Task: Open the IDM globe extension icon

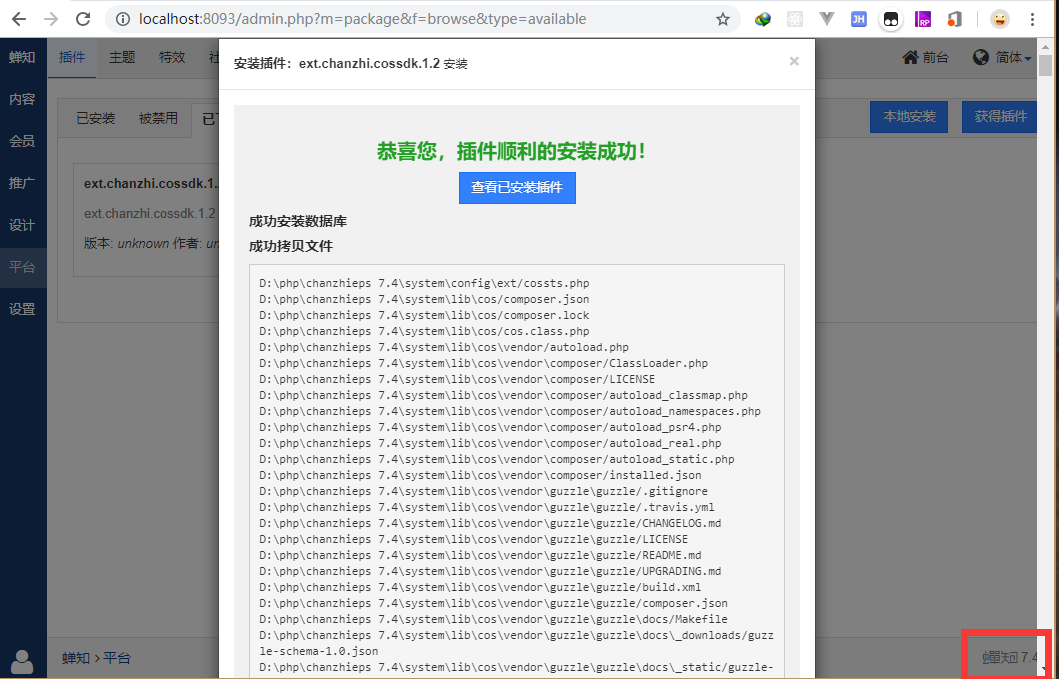Action: (x=763, y=20)
